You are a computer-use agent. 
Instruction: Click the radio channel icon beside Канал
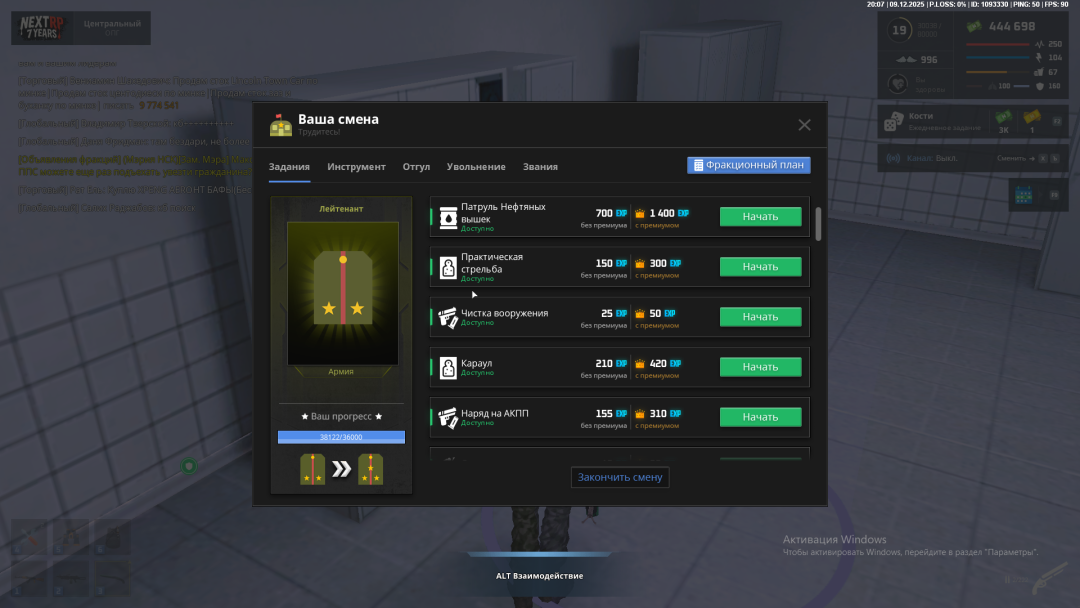point(893,158)
